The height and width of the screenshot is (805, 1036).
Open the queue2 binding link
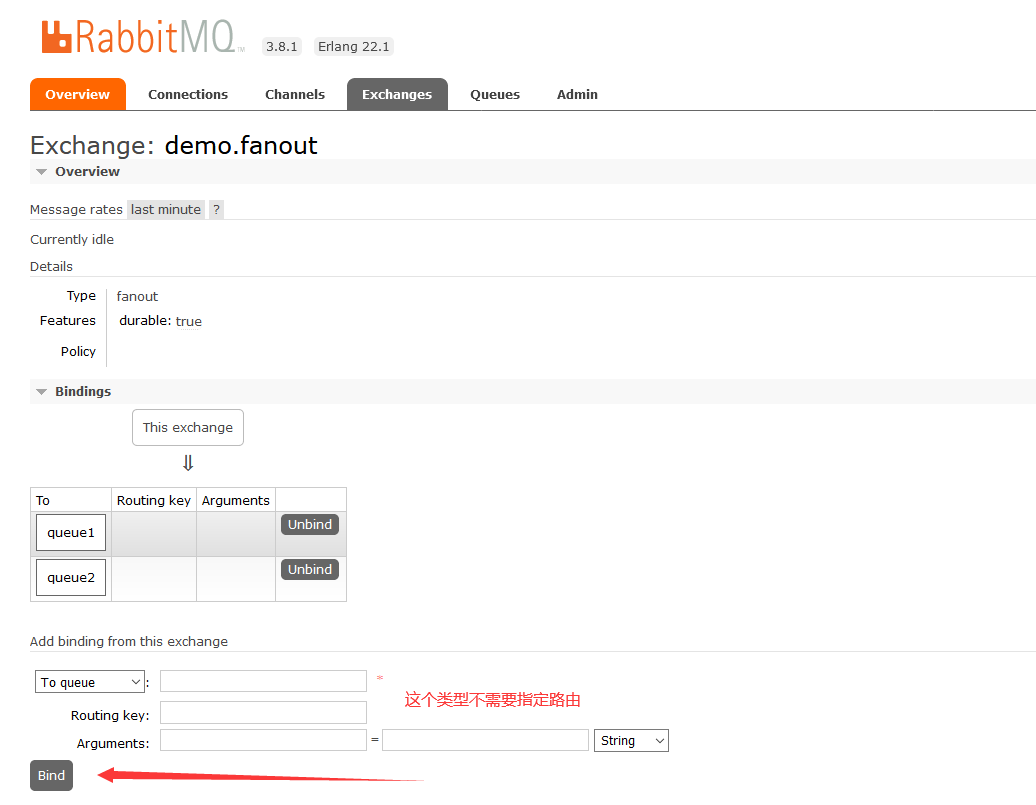71,578
